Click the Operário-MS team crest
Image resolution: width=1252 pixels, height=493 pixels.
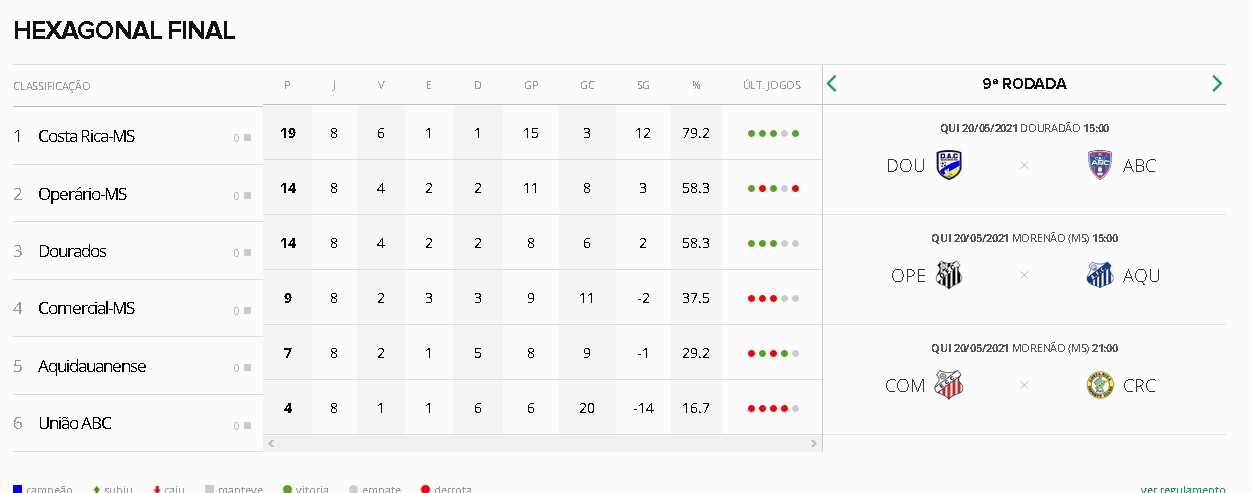tap(949, 275)
